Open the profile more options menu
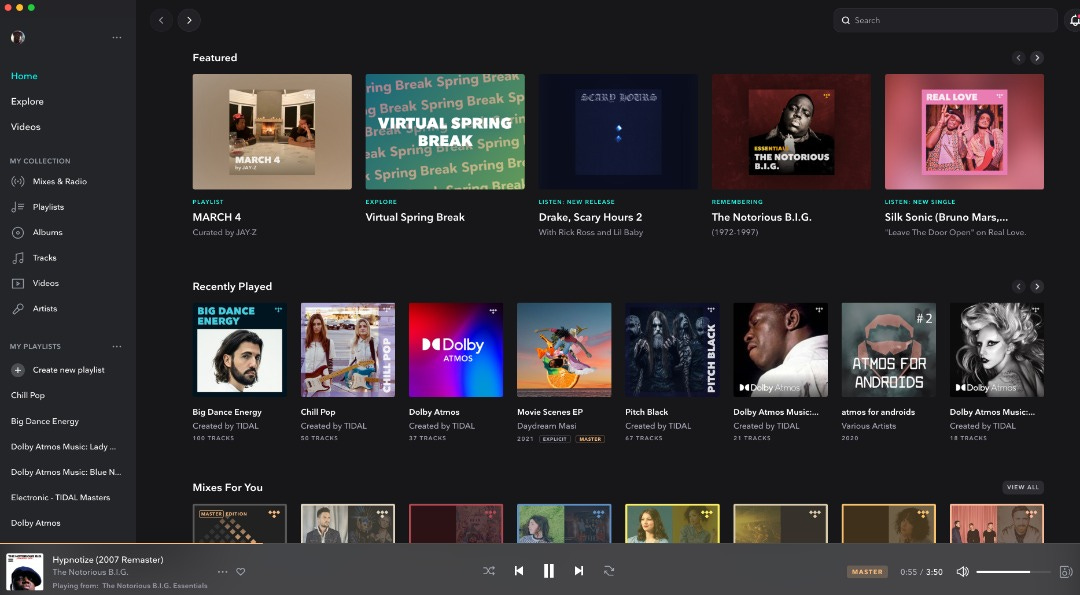The height and width of the screenshot is (595, 1080). tap(117, 37)
